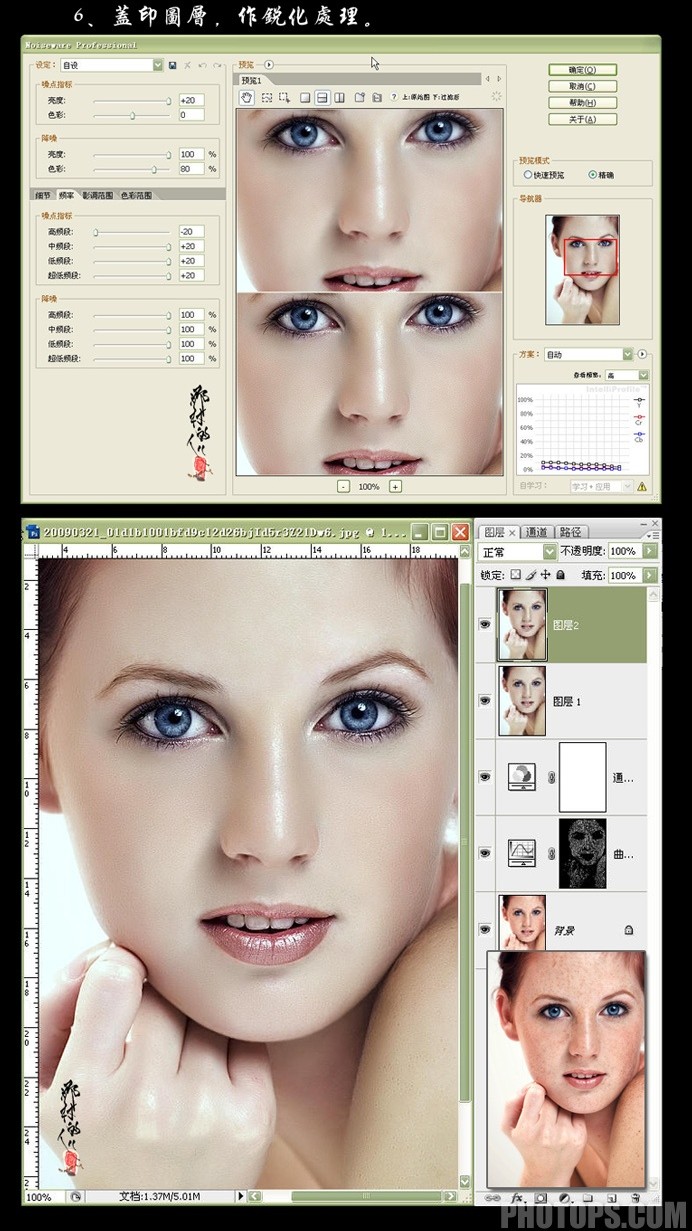Open the 影调范围 tab
This screenshot has height=1231, width=692.
point(99,196)
